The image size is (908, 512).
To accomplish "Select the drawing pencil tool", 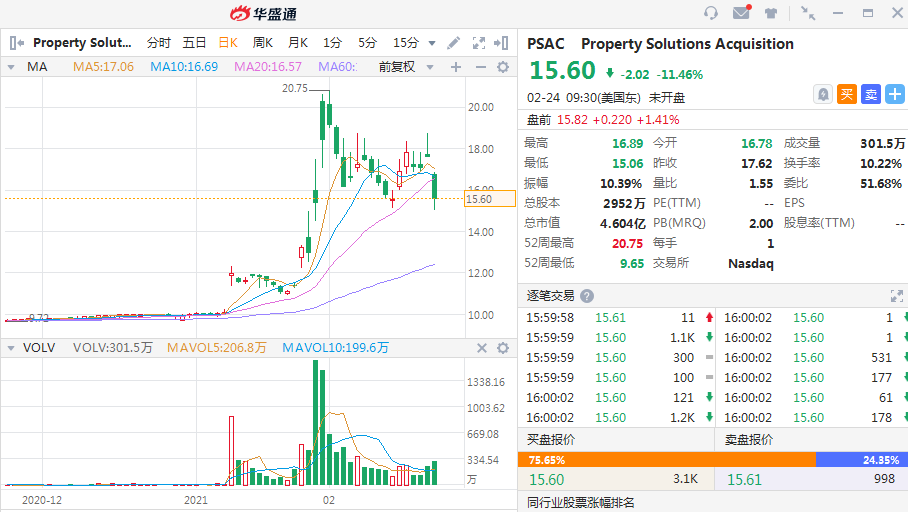I will point(454,43).
